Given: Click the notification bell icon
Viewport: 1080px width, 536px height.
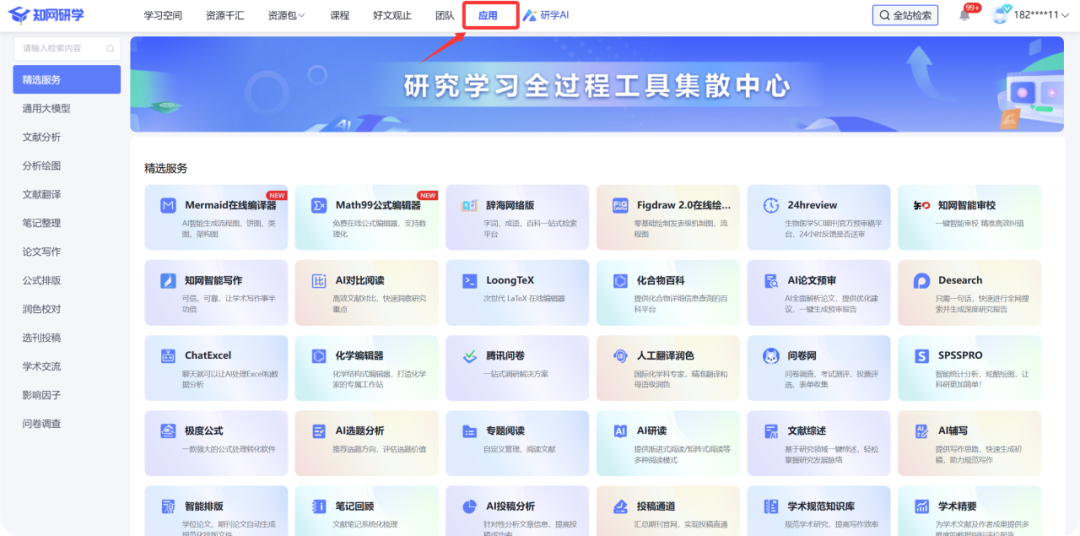Looking at the screenshot, I should (x=965, y=15).
